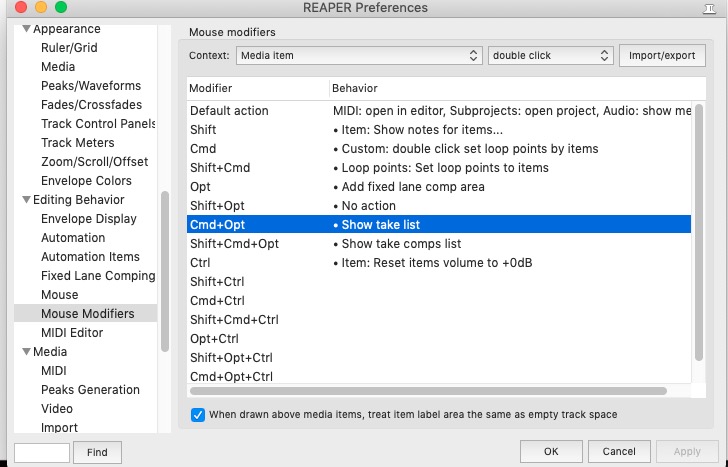728x467 pixels.
Task: Collapse the Appearance tree section
Action: click(x=25, y=29)
